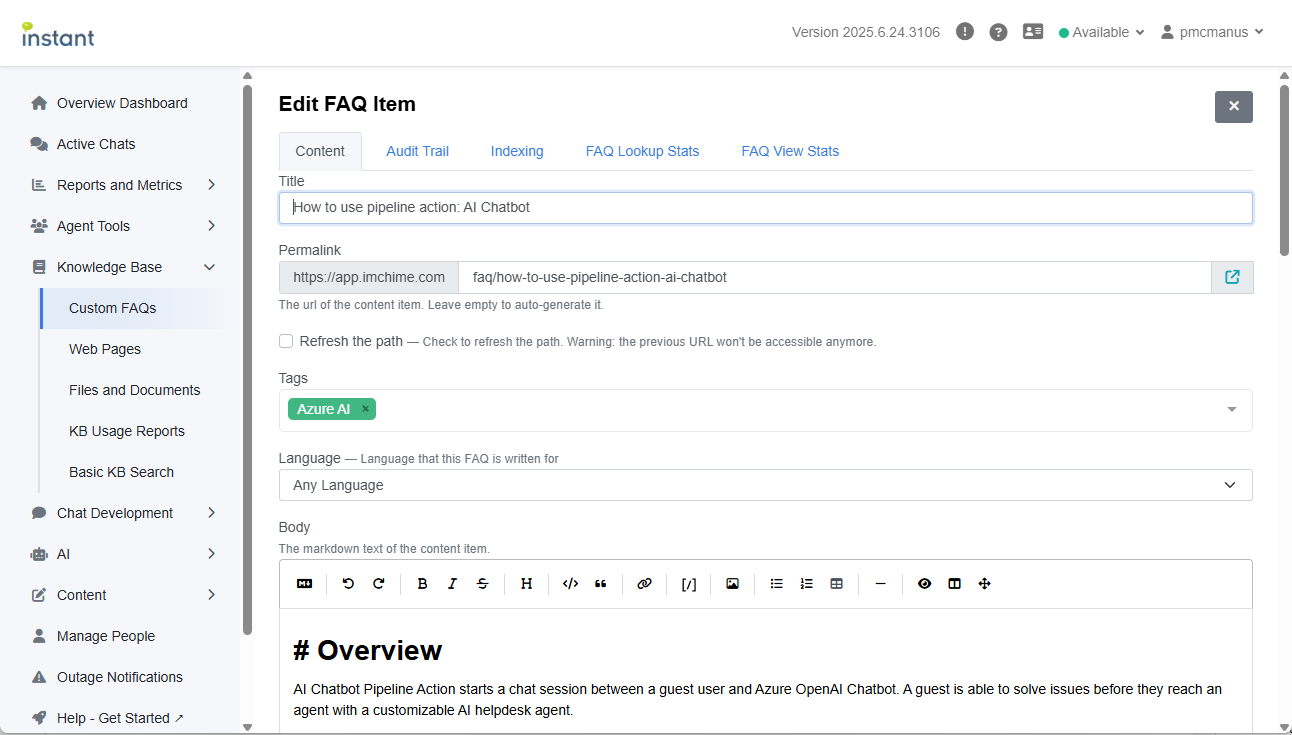Expand Agent Tools menu
The width and height of the screenshot is (1292, 735).
211,226
